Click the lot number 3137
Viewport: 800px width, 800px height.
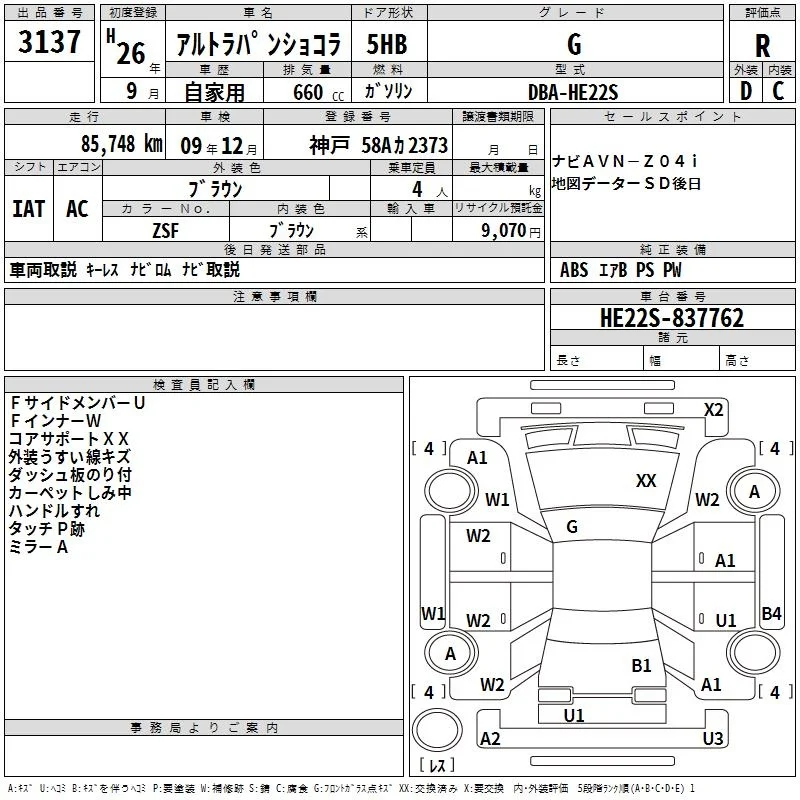[x=49, y=42]
